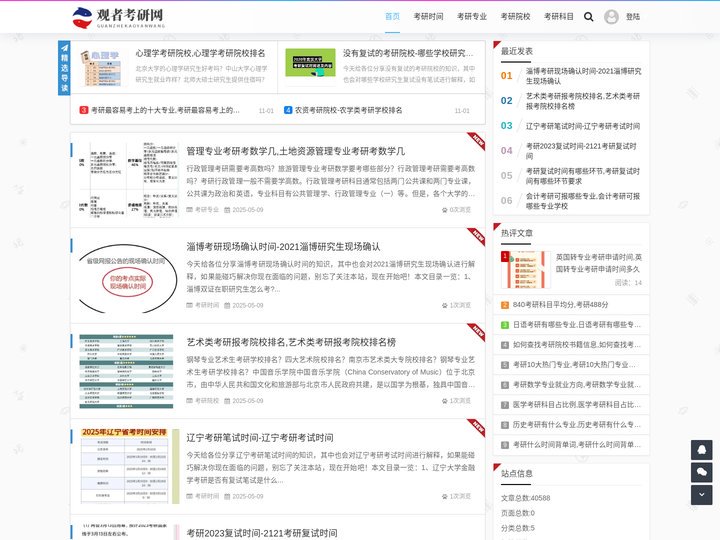Image resolution: width=720 pixels, height=540 pixels.
Task: Open item 4 农资考研院校-农学类考研学校排名
Action: (x=349, y=110)
